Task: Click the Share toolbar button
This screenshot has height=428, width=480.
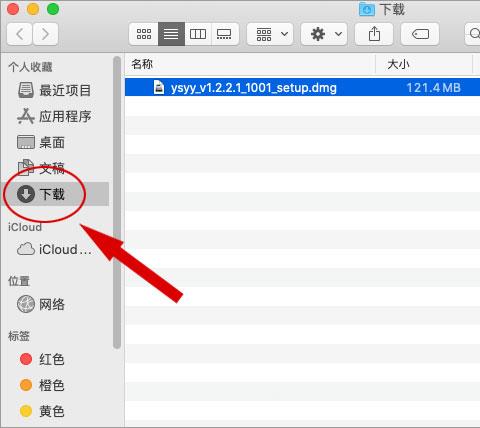Action: [x=374, y=34]
